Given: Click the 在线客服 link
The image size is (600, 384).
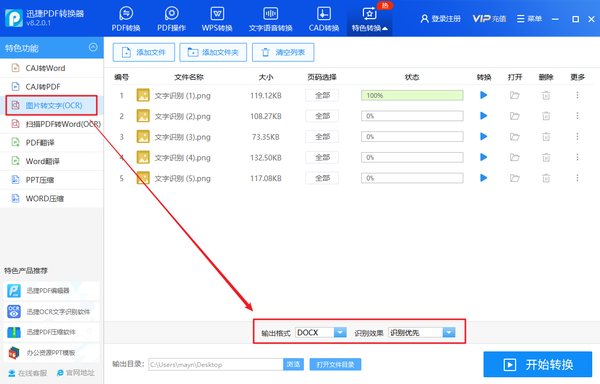Looking at the screenshot, I should coord(28,373).
